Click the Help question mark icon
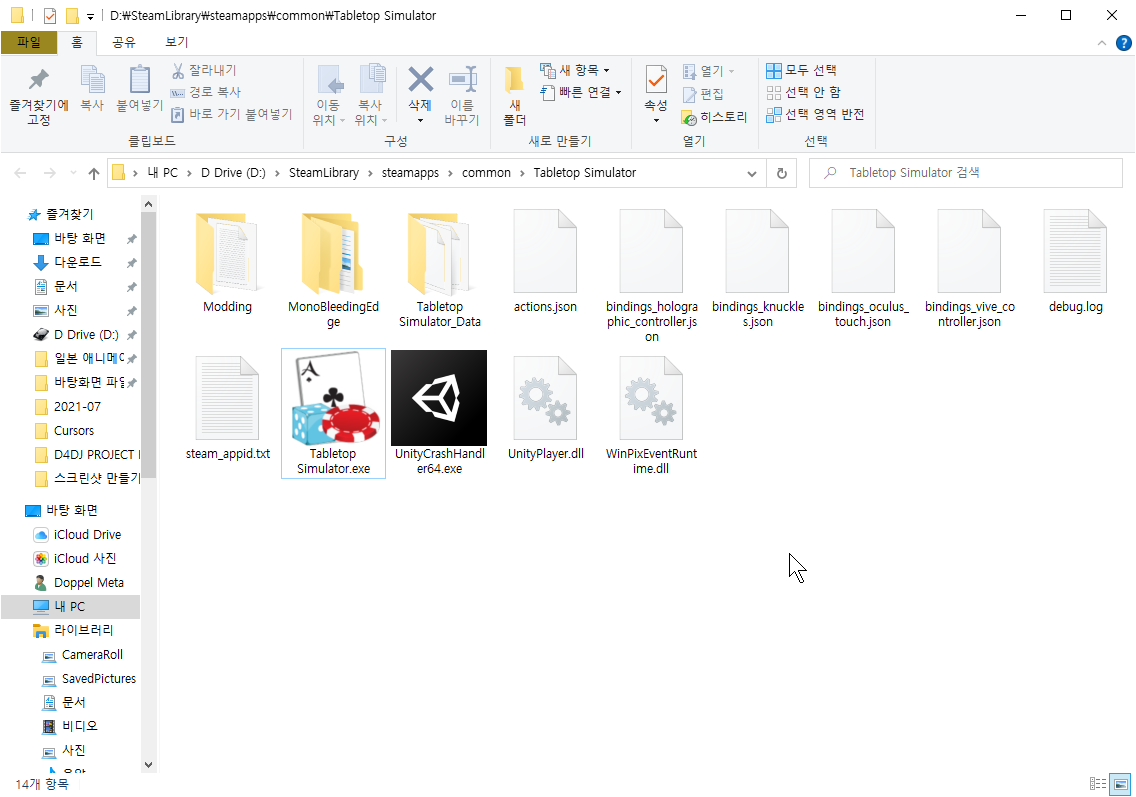Image resolution: width=1136 pixels, height=797 pixels. click(x=1124, y=43)
